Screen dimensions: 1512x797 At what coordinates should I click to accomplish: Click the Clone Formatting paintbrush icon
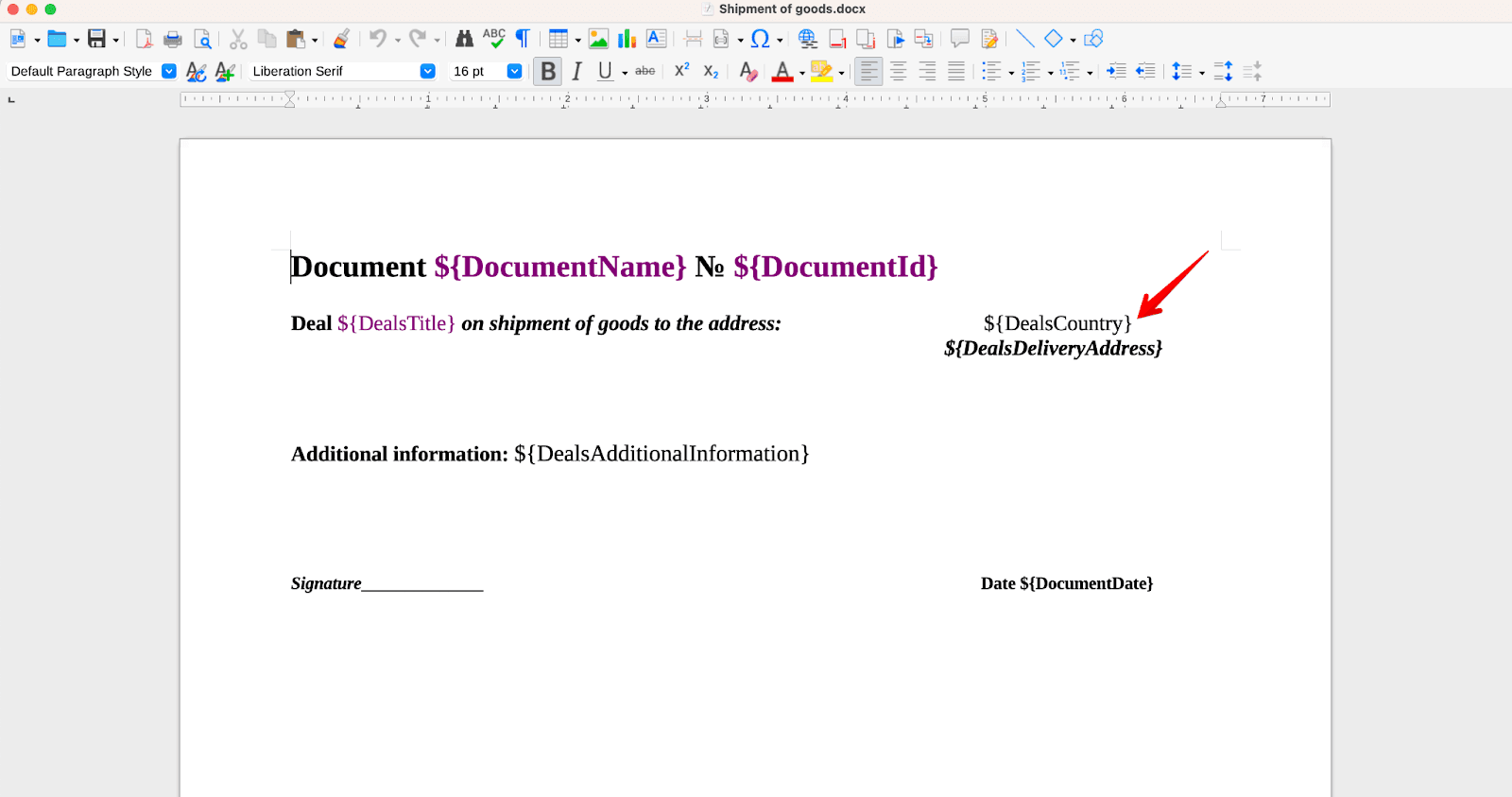click(x=342, y=39)
